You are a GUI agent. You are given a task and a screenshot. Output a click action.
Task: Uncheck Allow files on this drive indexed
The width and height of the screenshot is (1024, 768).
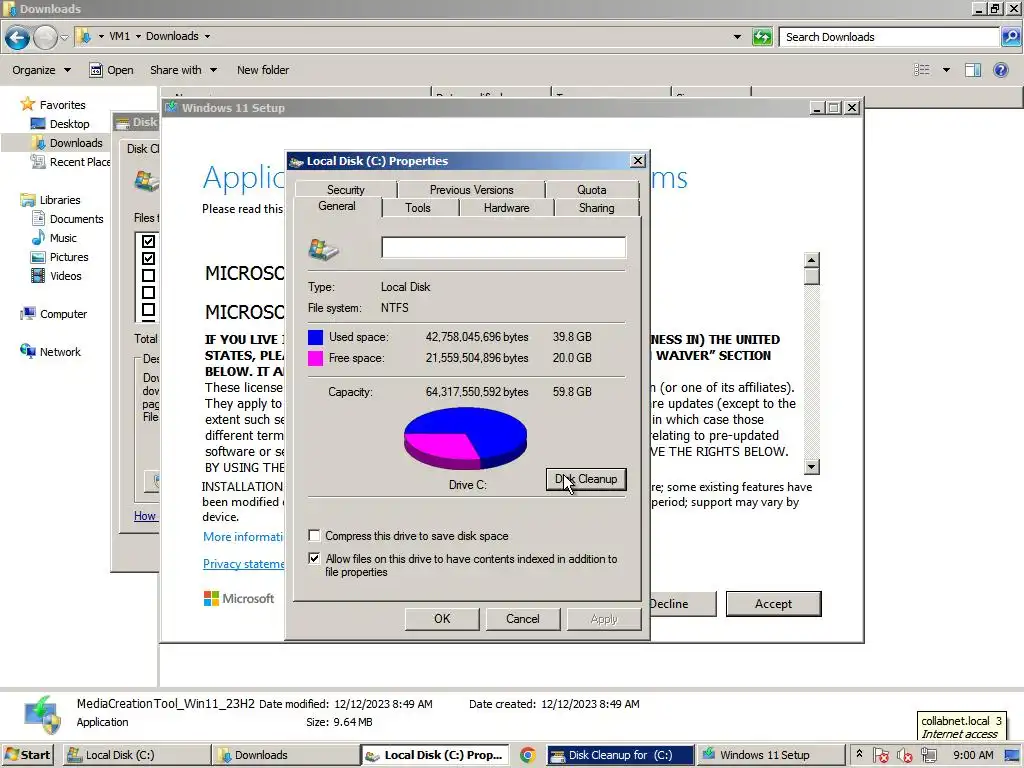pos(314,558)
